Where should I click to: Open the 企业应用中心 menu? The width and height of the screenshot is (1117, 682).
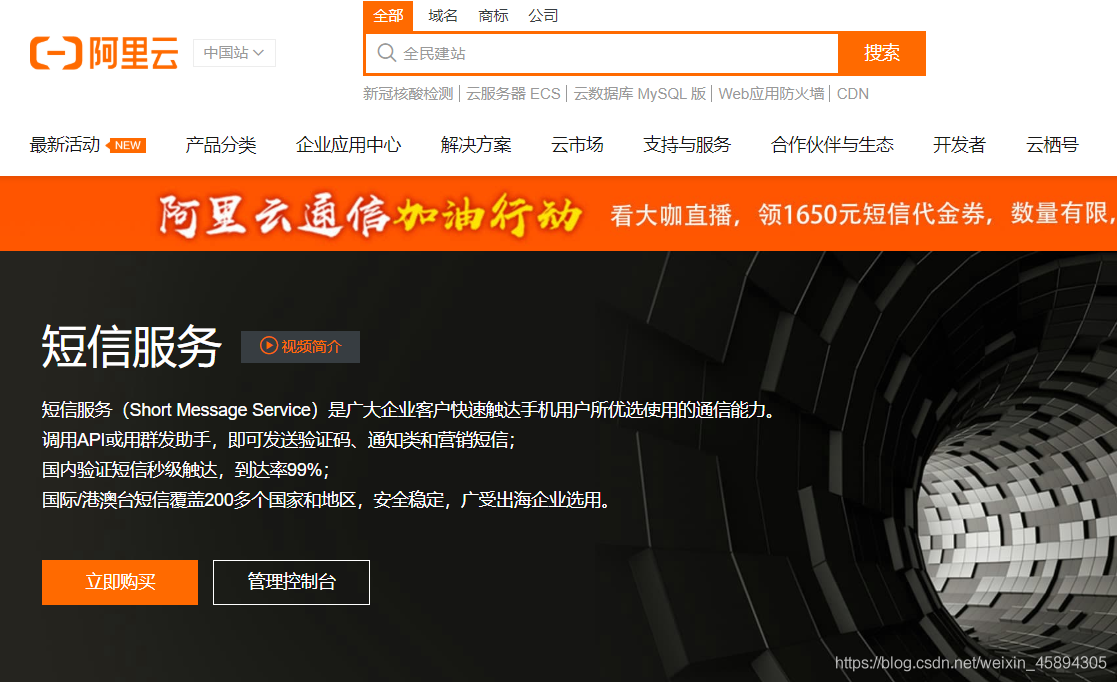click(348, 145)
